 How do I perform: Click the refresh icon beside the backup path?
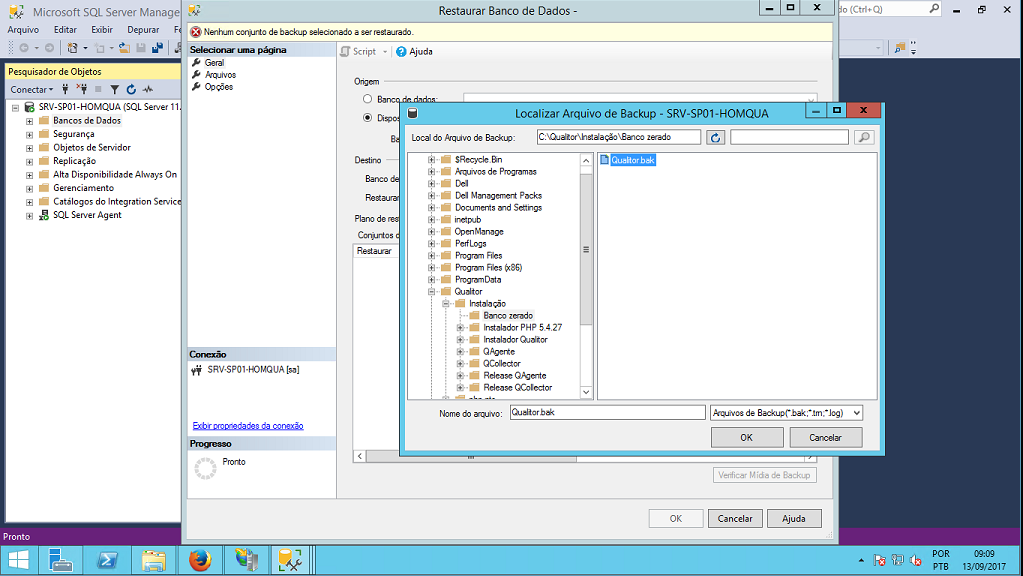click(715, 137)
